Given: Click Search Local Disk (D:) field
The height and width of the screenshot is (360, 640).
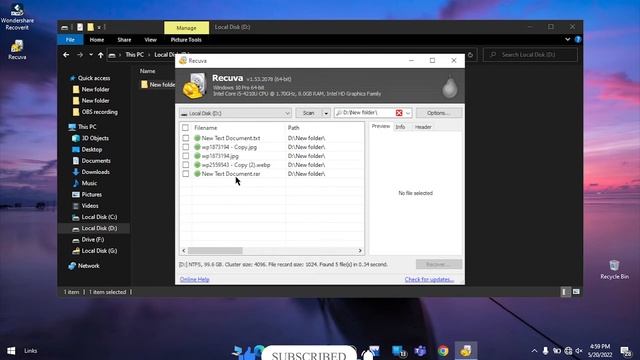Looking at the screenshot, I should pos(531,55).
